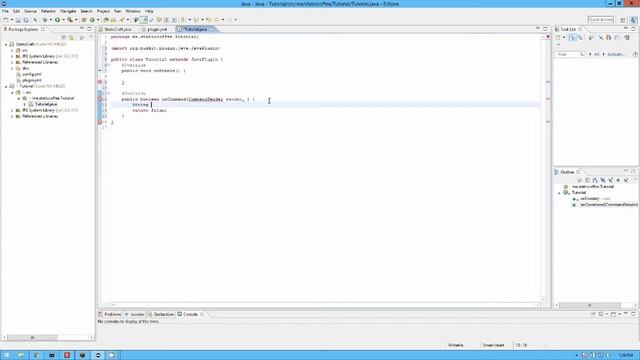The image size is (640, 360).
Task: Toggle code folding at second @Override line
Action: click(108, 93)
